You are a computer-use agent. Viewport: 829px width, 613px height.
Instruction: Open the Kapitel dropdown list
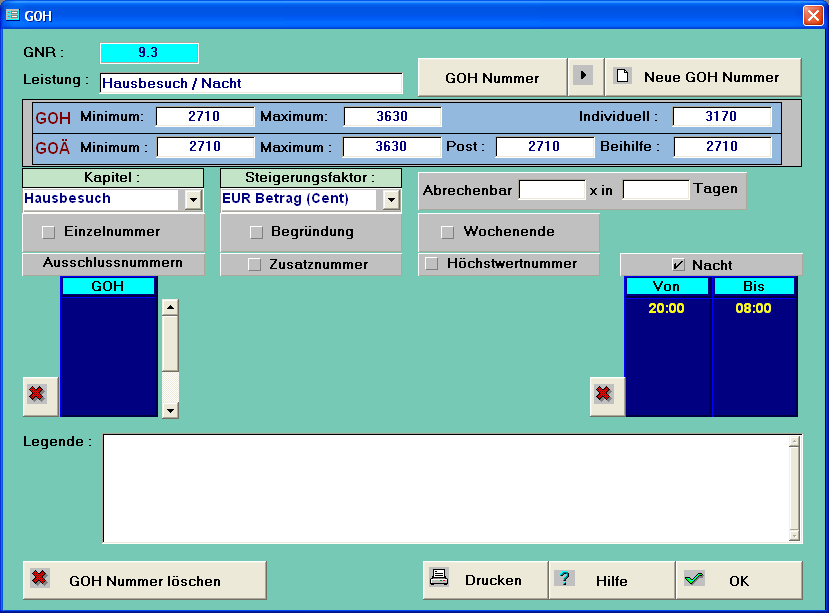(193, 200)
